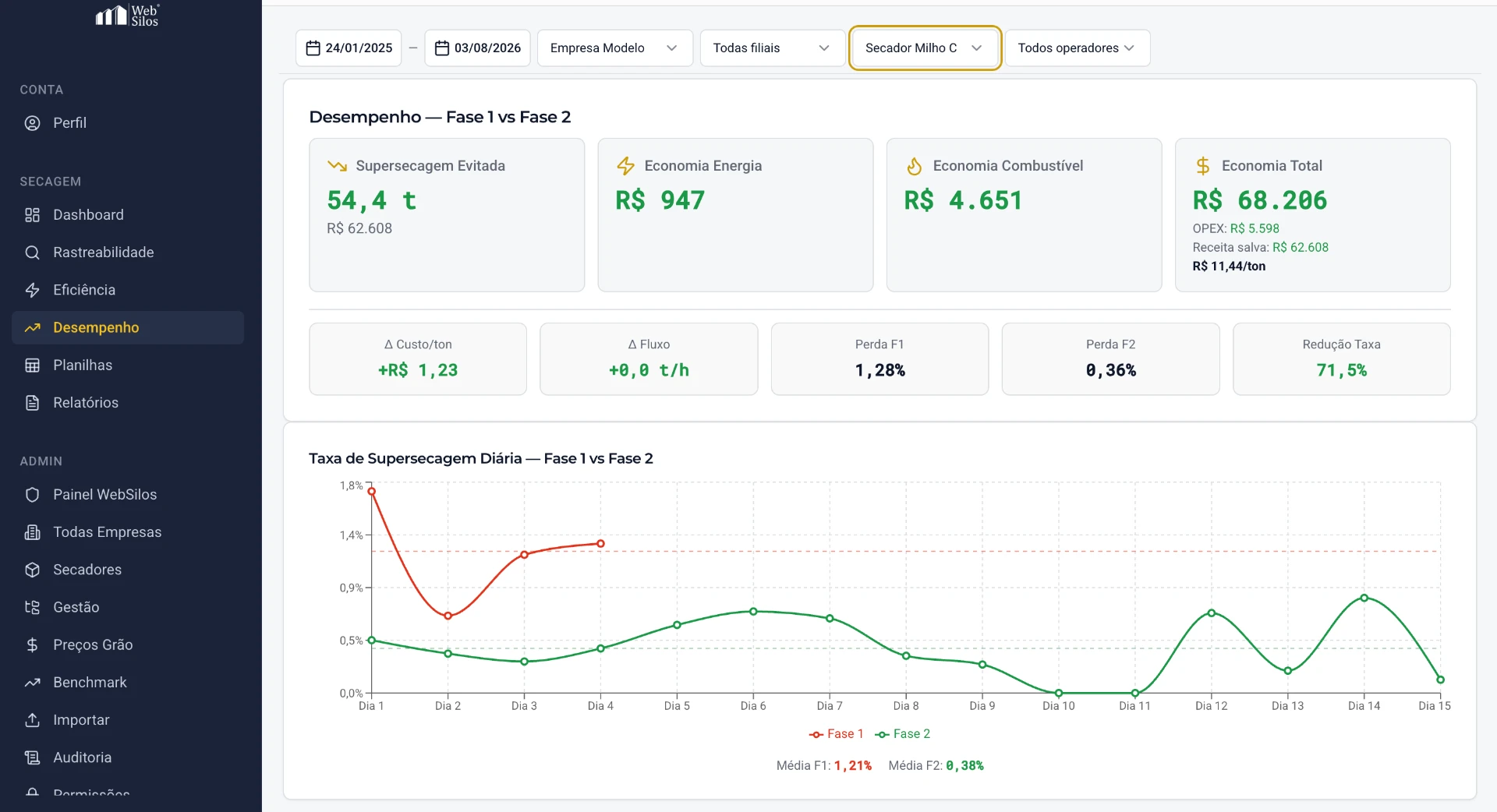Go to Perfil page
Image resolution: width=1497 pixels, height=812 pixels.
[128, 123]
